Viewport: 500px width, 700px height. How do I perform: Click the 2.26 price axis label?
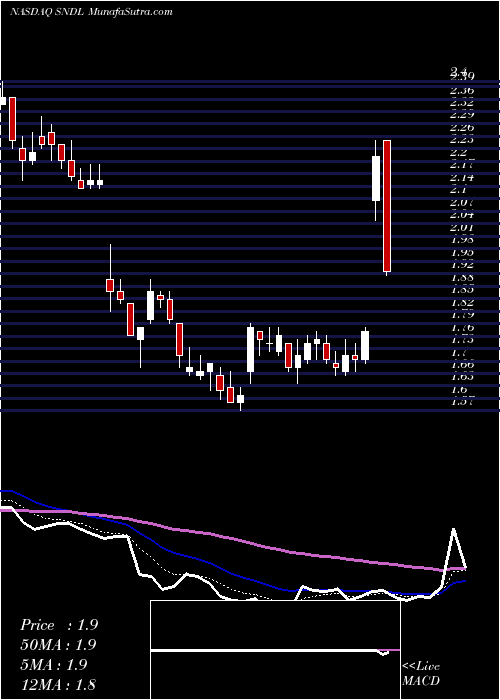[462, 128]
